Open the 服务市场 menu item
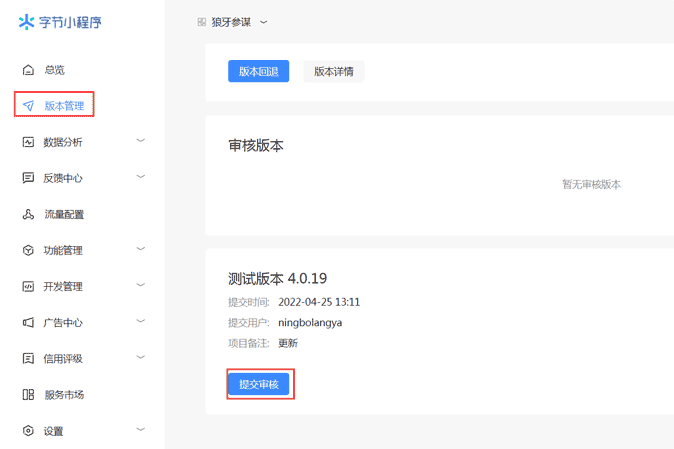This screenshot has width=674, height=449. point(64,394)
